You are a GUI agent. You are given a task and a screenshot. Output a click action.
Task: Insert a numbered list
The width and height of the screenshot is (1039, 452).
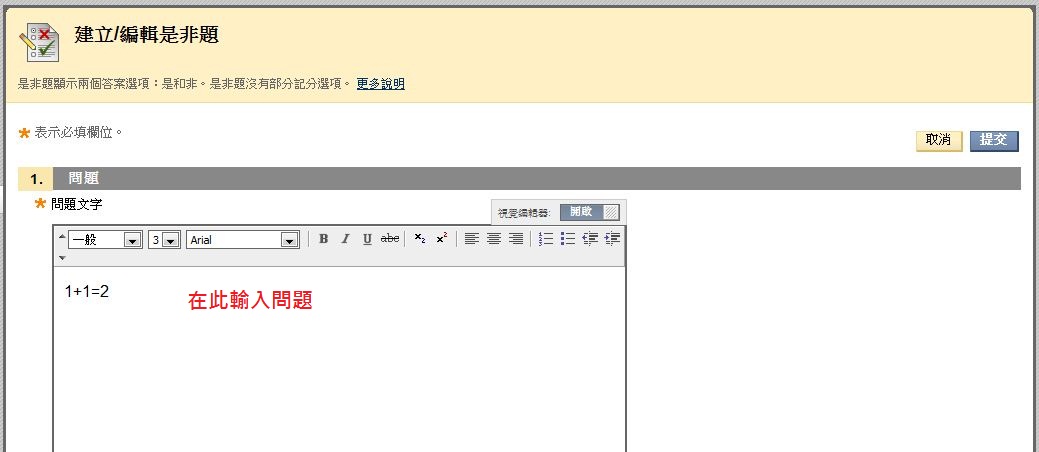click(546, 239)
